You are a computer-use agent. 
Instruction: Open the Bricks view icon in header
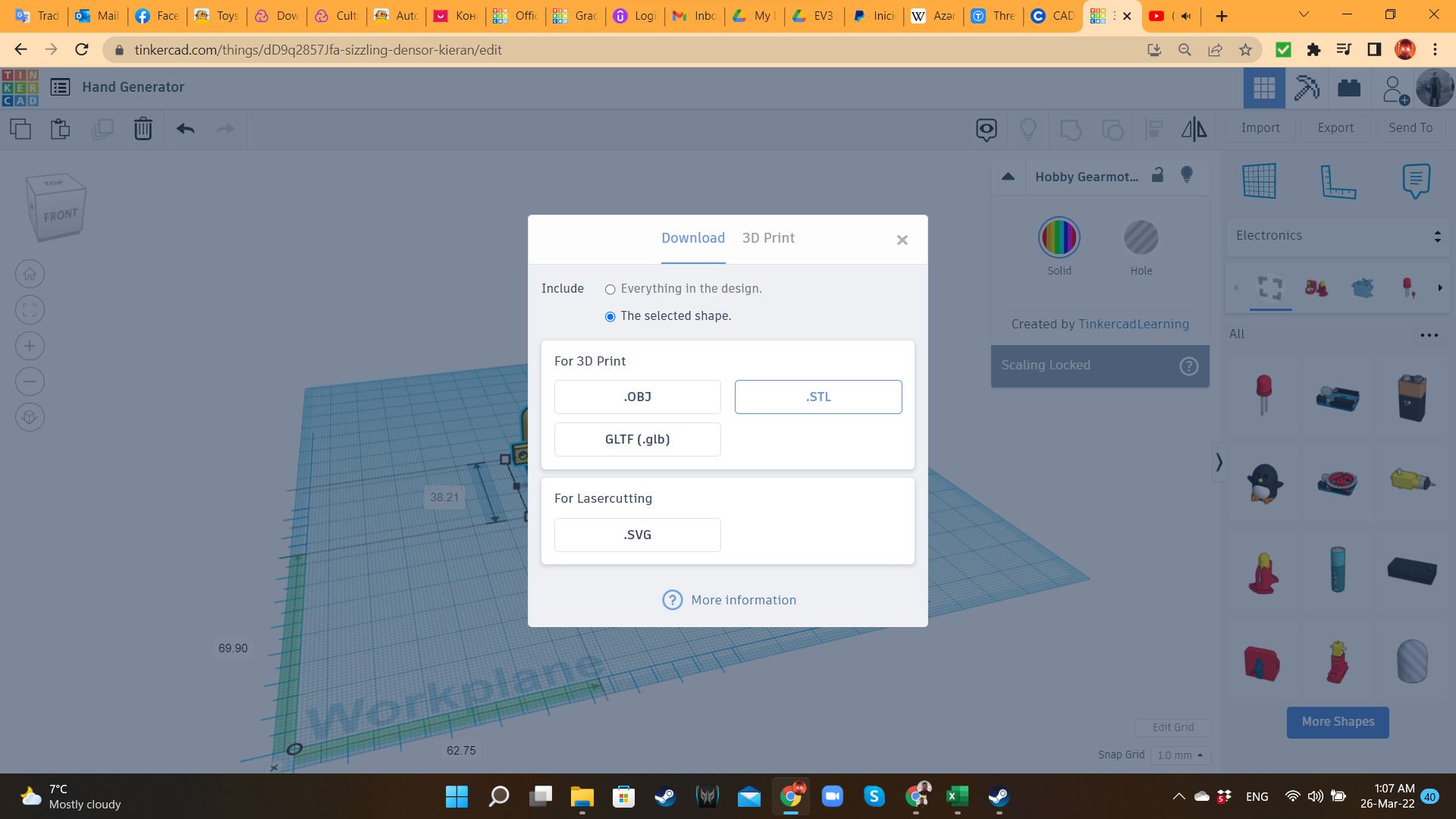tap(1349, 88)
